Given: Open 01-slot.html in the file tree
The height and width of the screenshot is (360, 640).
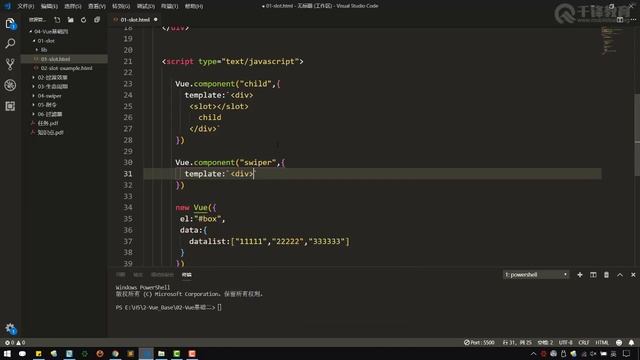Looking at the screenshot, I should [x=55, y=59].
